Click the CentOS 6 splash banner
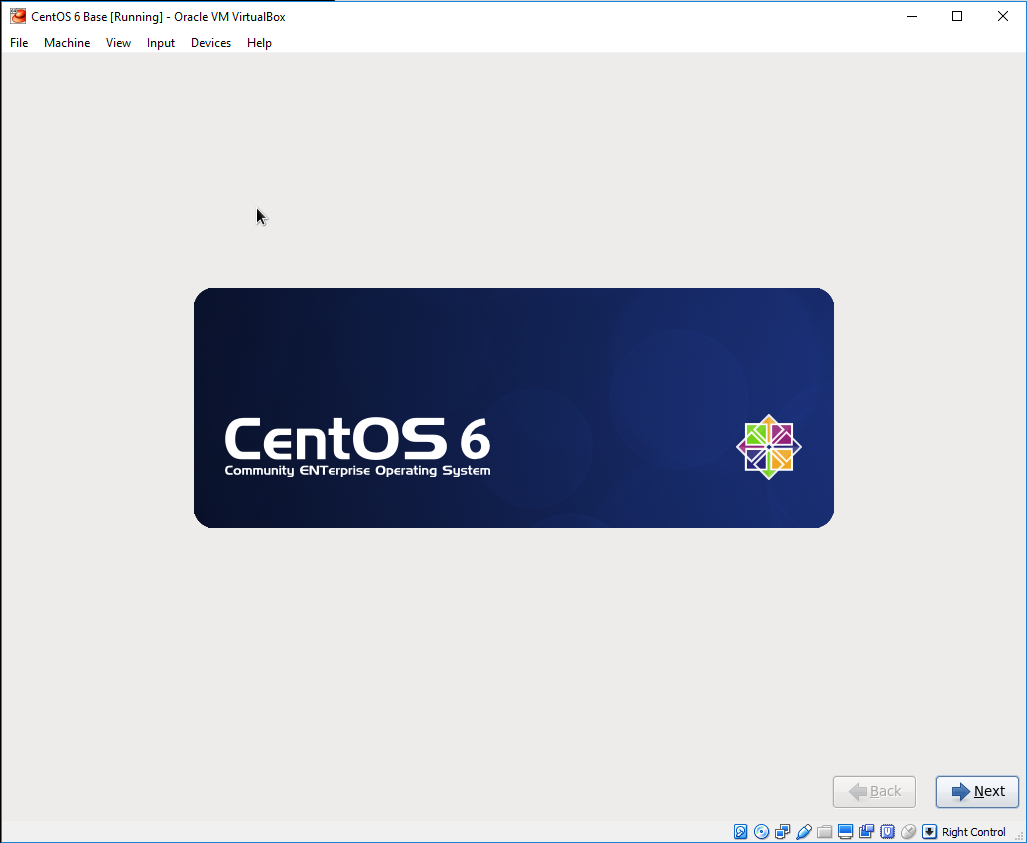 pyautogui.click(x=513, y=408)
